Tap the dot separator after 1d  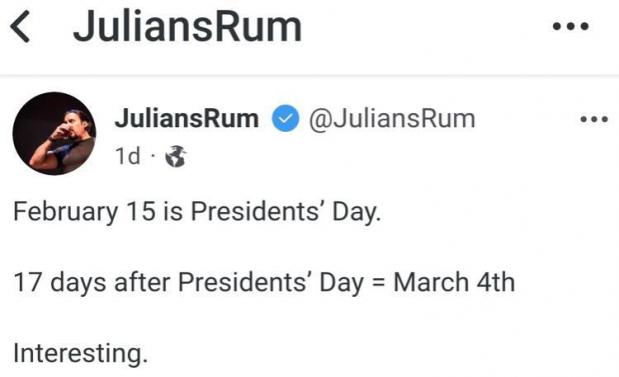[153, 156]
